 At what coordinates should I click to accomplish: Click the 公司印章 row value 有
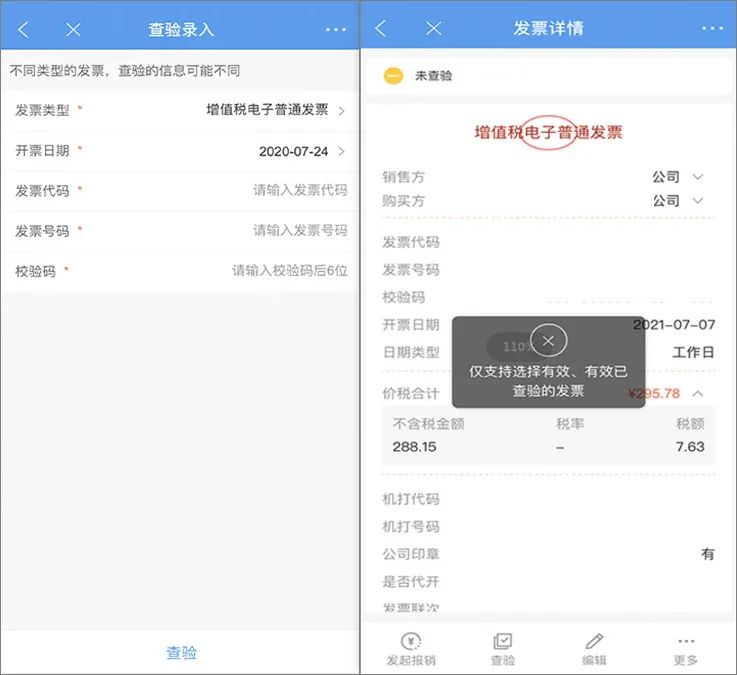click(x=707, y=554)
